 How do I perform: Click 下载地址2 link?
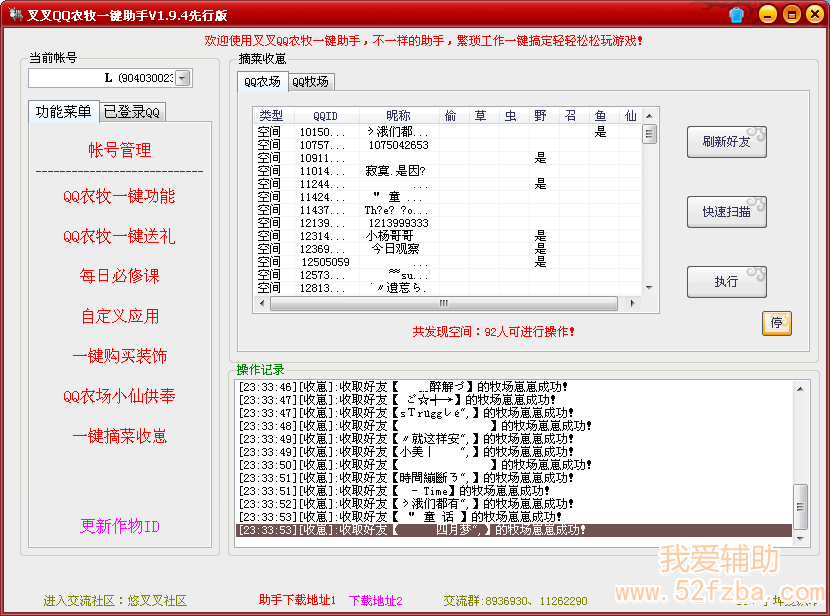[376, 601]
